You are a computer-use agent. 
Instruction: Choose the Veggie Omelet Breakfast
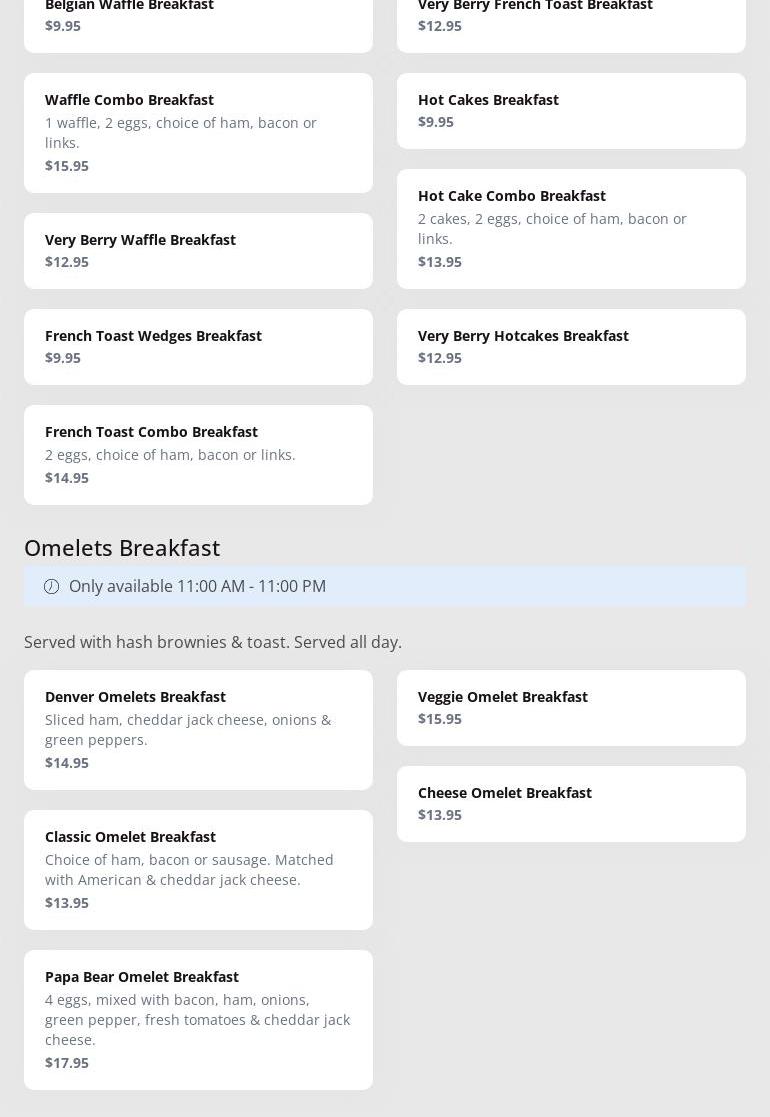[571, 707]
